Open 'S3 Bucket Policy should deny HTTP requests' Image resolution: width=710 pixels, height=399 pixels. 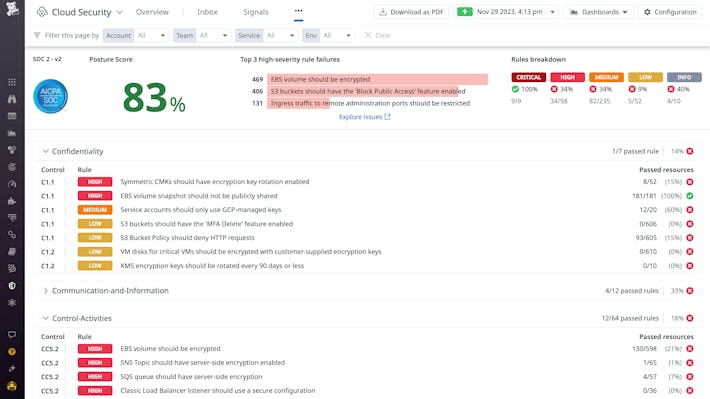tap(187, 238)
